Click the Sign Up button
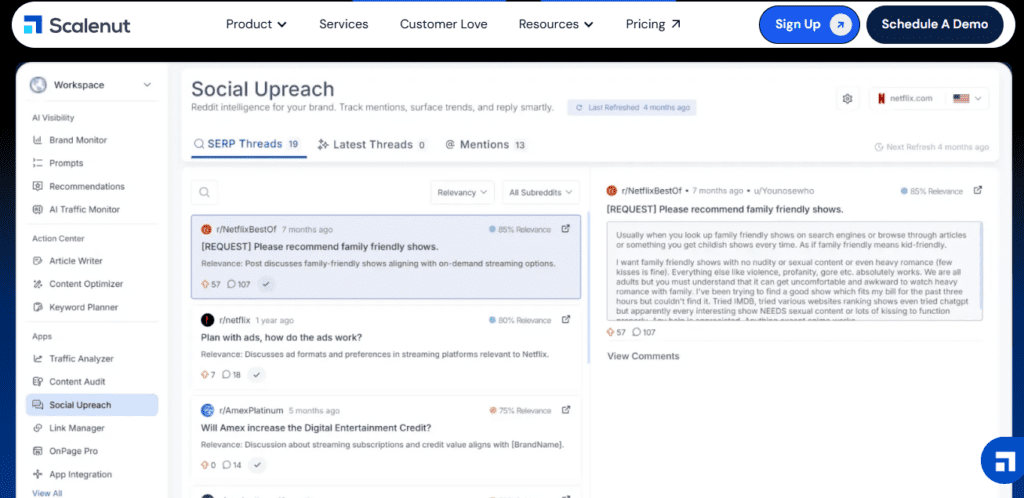The height and width of the screenshot is (498, 1024). click(x=809, y=25)
